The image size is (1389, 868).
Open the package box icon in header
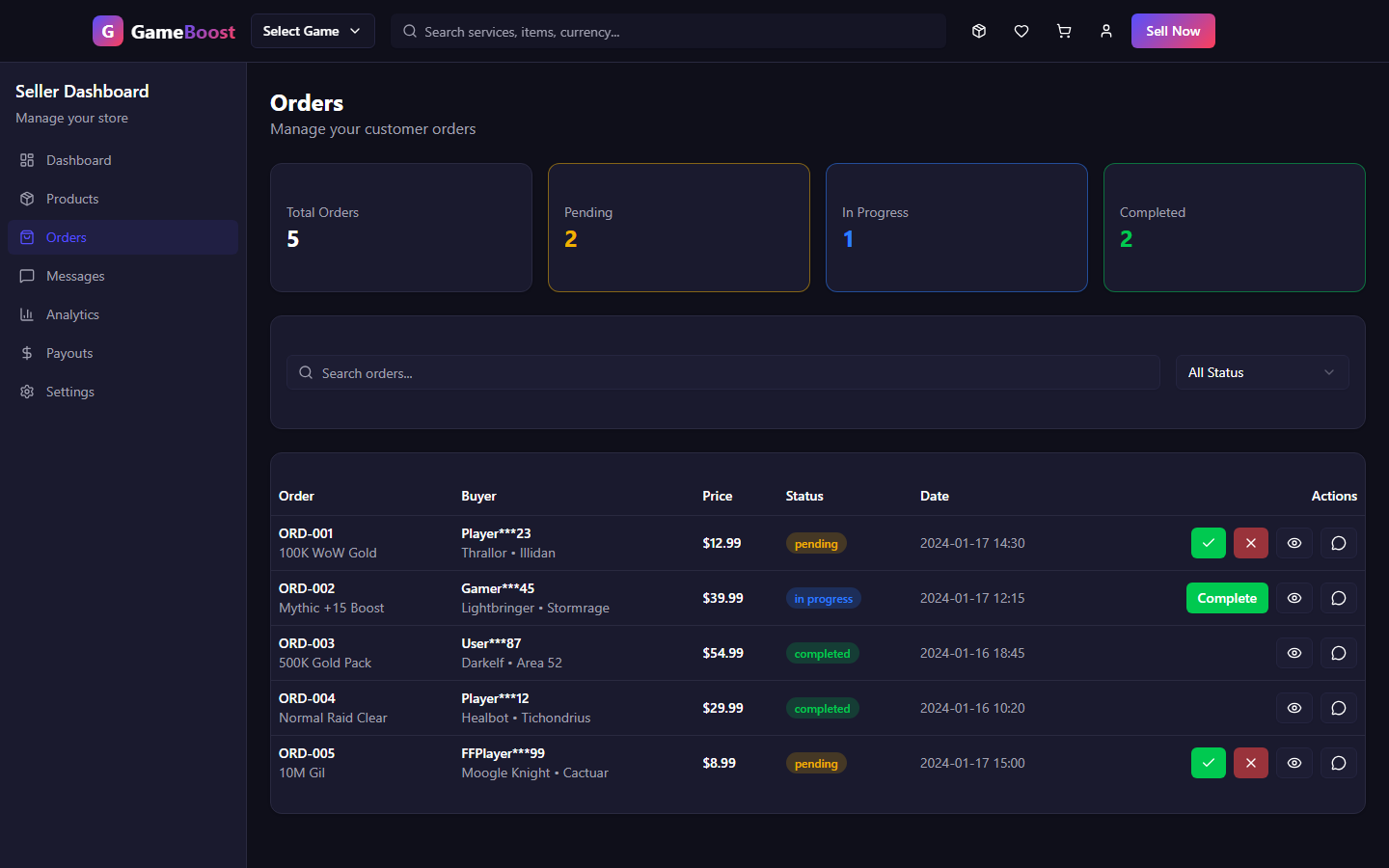click(979, 31)
